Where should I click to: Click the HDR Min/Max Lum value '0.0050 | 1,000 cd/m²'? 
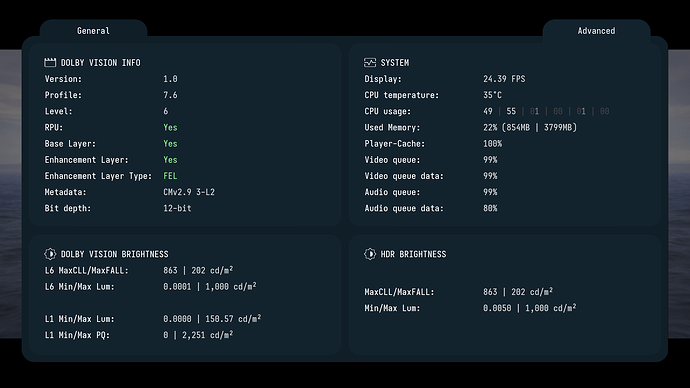[x=530, y=308]
